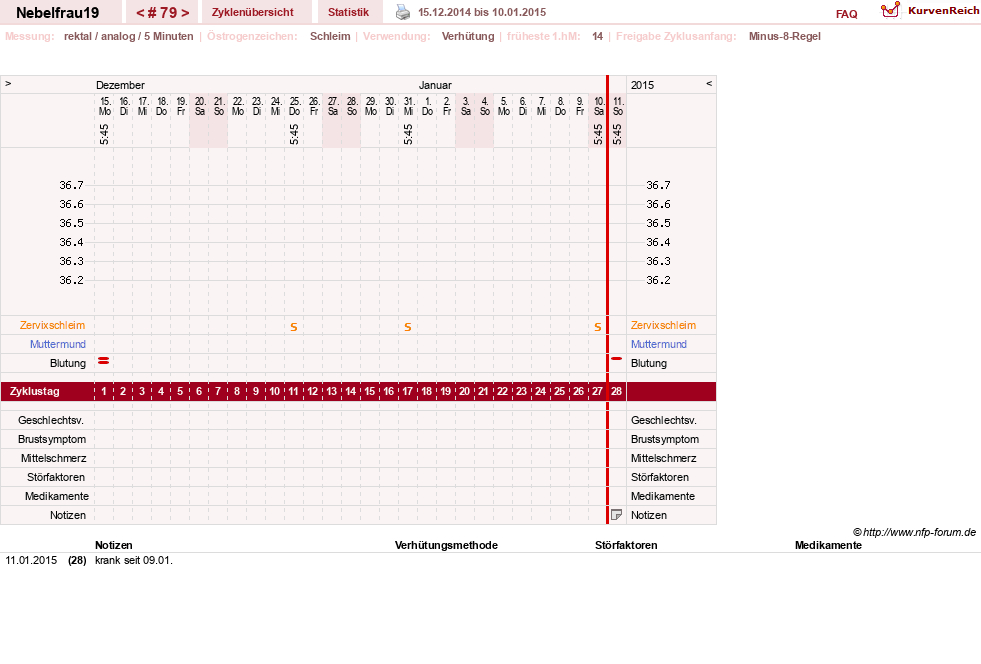Open the Statistik tab
981x664 pixels.
[348, 12]
